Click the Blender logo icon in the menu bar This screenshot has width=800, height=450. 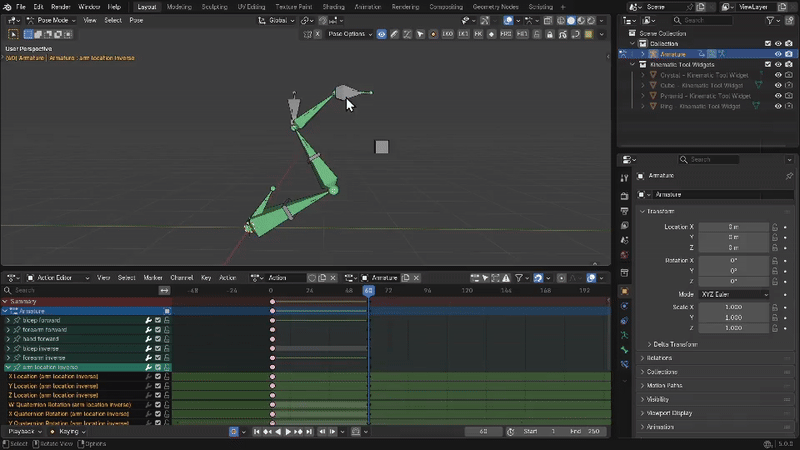[x=7, y=6]
